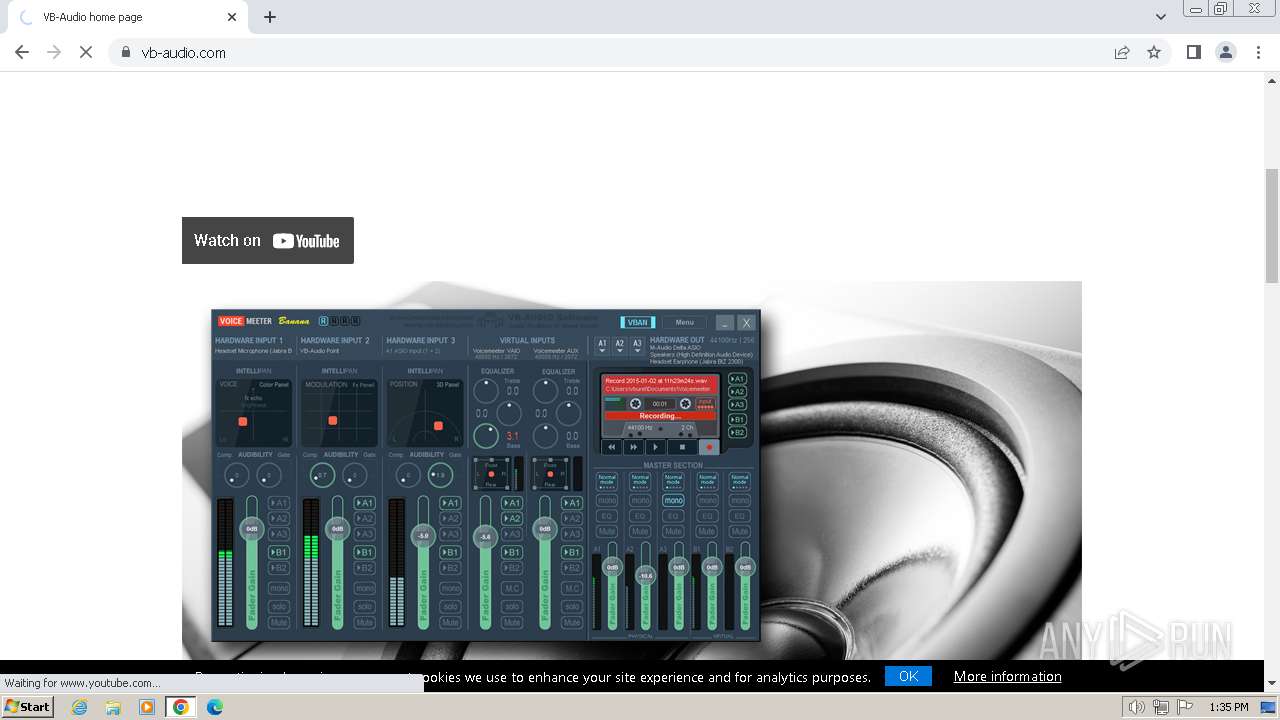Launch Internet Explorer from the taskbar
Image resolution: width=1280 pixels, height=720 pixels.
(79, 707)
